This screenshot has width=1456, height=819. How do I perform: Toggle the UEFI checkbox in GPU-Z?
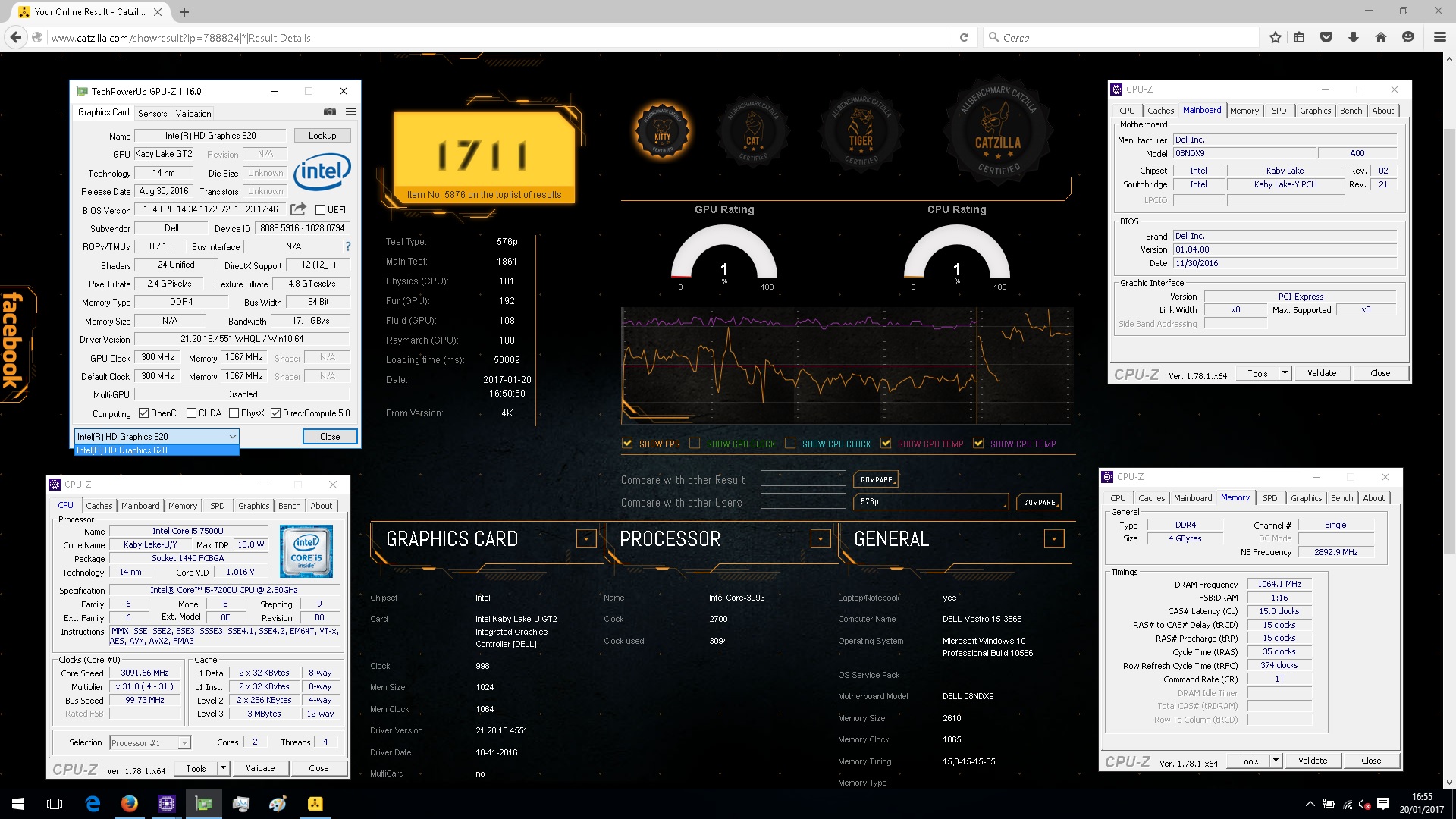click(x=320, y=210)
